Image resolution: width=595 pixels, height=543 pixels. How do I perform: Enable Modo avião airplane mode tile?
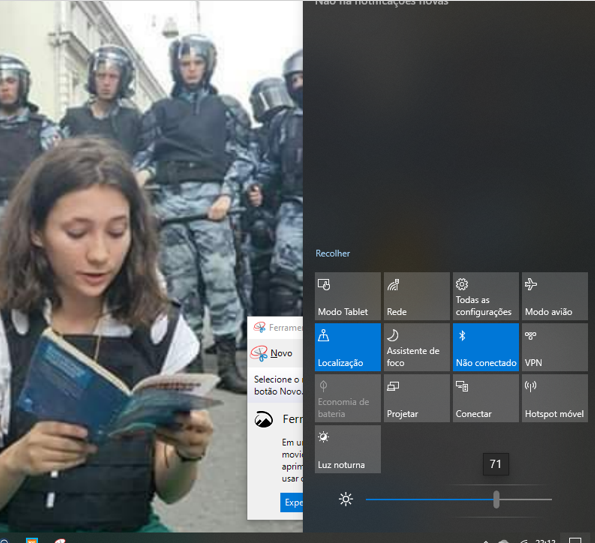point(555,296)
